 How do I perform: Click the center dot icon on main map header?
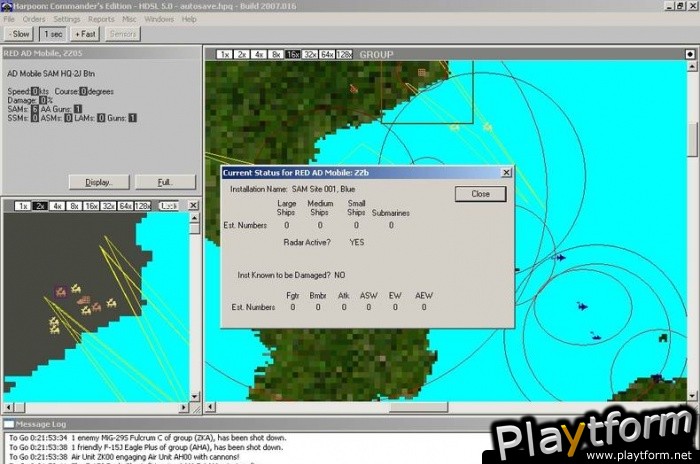pyautogui.click(x=690, y=54)
